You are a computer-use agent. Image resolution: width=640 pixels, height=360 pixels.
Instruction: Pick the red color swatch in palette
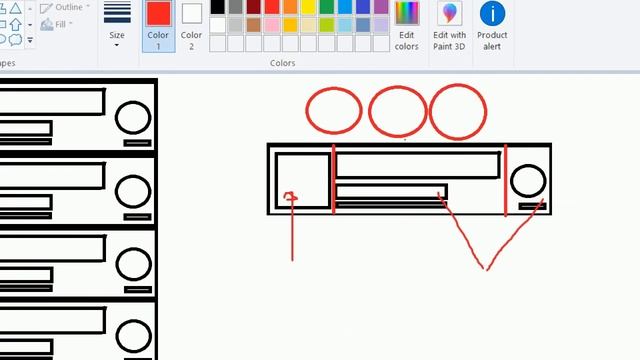click(272, 7)
